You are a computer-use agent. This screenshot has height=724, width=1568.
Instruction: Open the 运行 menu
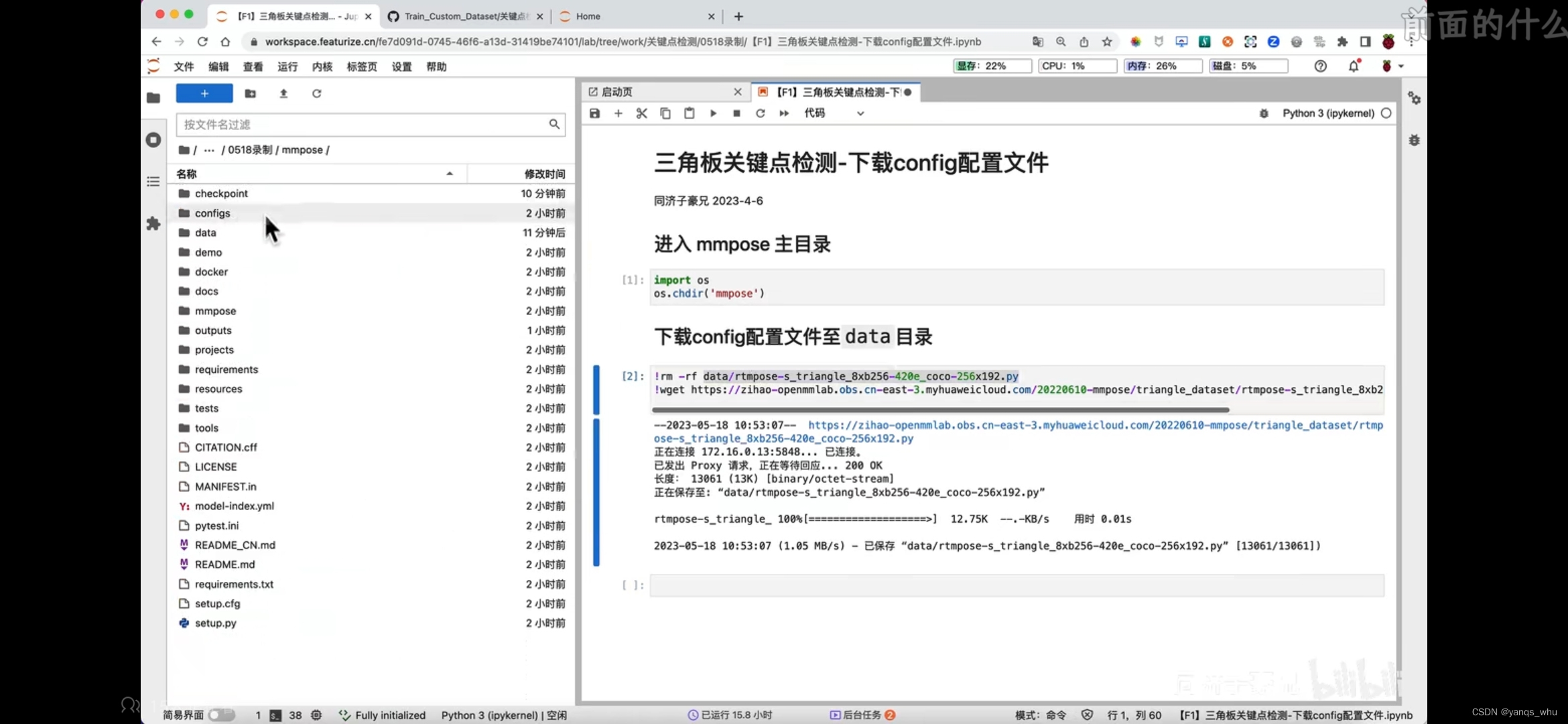287,66
